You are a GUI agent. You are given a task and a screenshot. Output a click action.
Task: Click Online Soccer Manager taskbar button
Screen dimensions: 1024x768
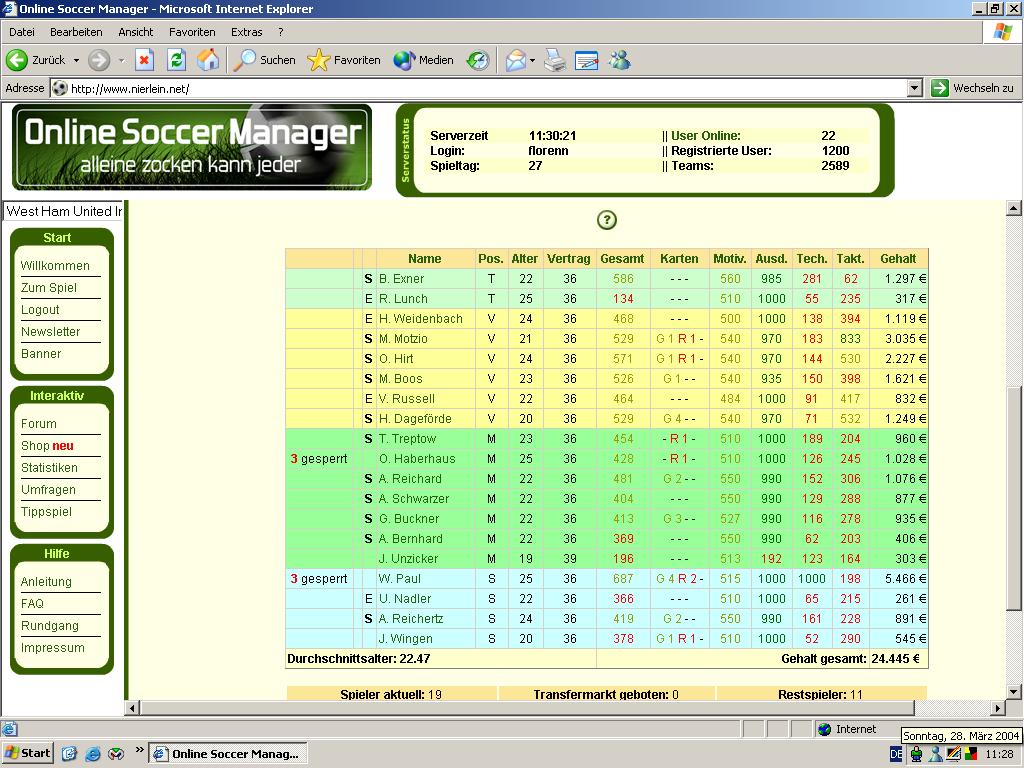click(x=228, y=754)
